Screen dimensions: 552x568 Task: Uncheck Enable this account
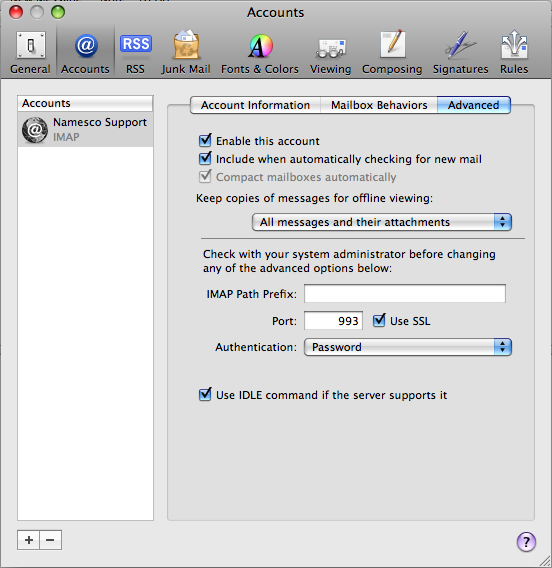[205, 140]
